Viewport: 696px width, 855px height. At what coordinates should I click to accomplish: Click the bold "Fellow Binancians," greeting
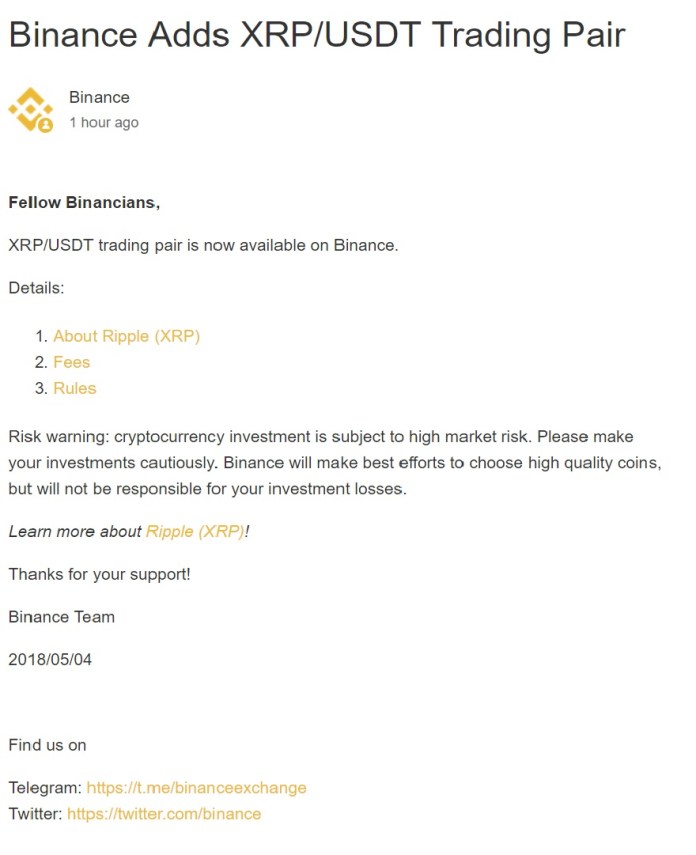[84, 202]
